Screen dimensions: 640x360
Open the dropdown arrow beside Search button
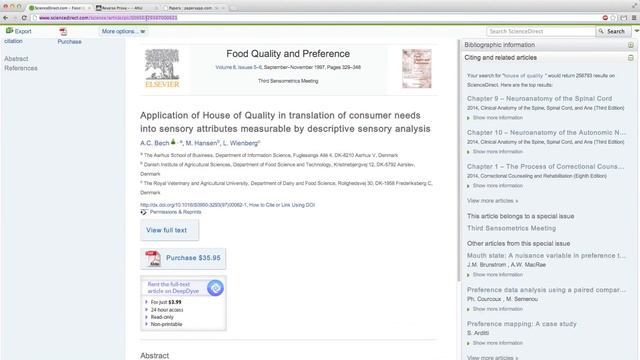point(636,31)
